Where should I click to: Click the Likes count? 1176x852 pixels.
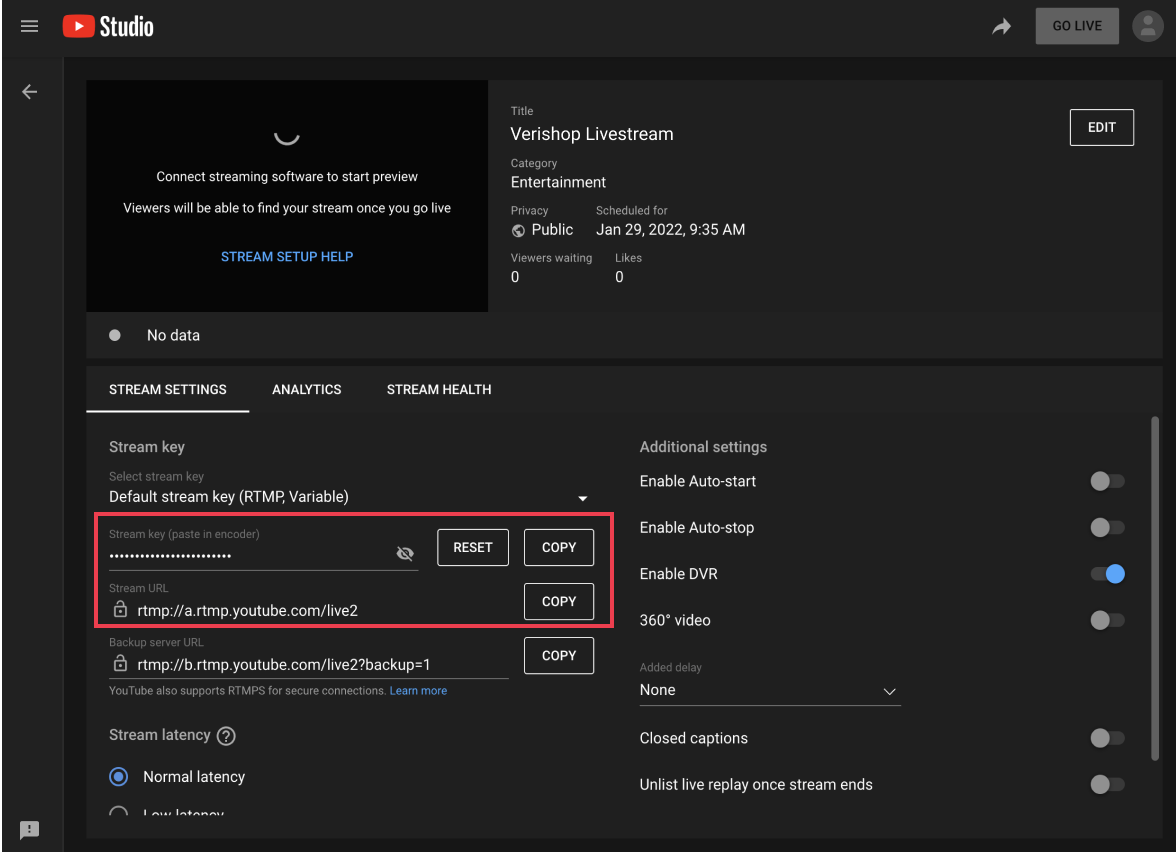[619, 277]
